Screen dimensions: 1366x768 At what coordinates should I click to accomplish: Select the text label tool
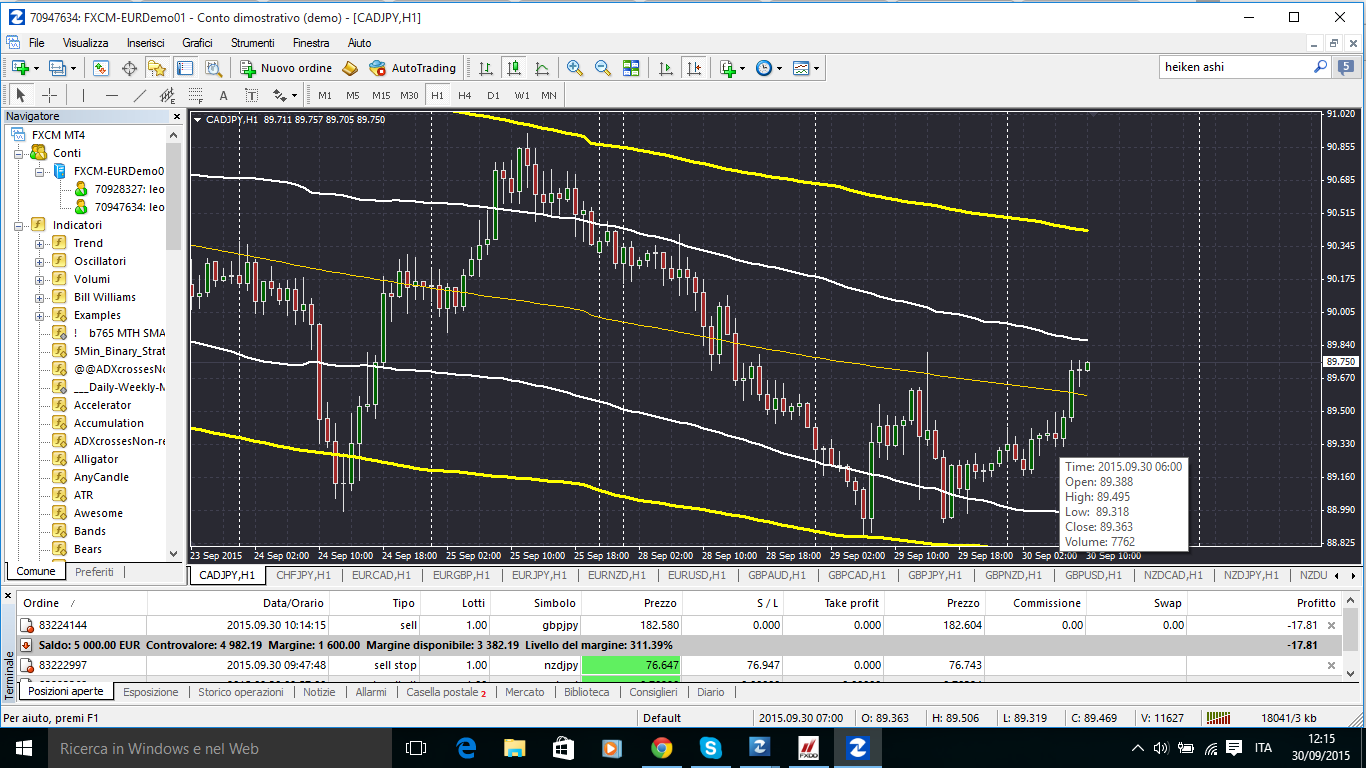[x=251, y=95]
